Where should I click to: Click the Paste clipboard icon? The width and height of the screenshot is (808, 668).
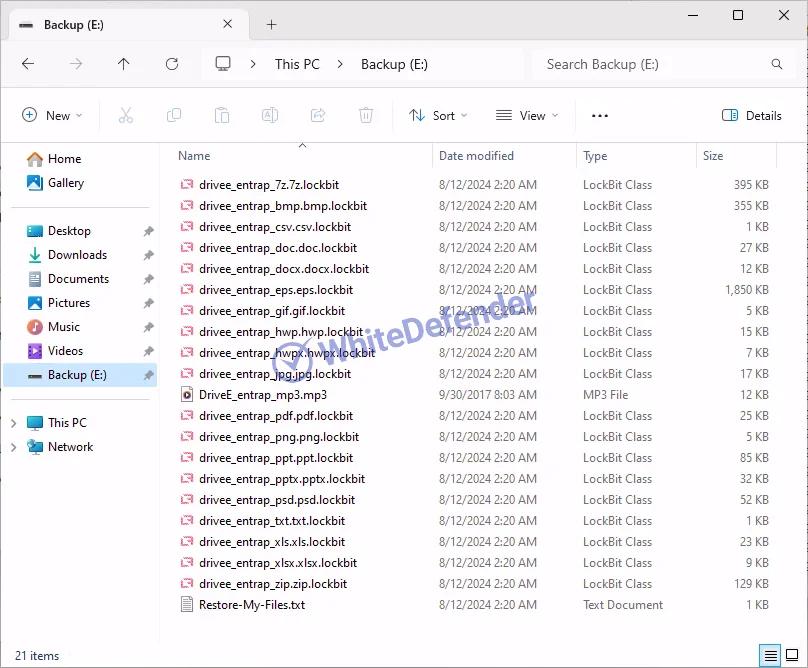click(x=222, y=116)
